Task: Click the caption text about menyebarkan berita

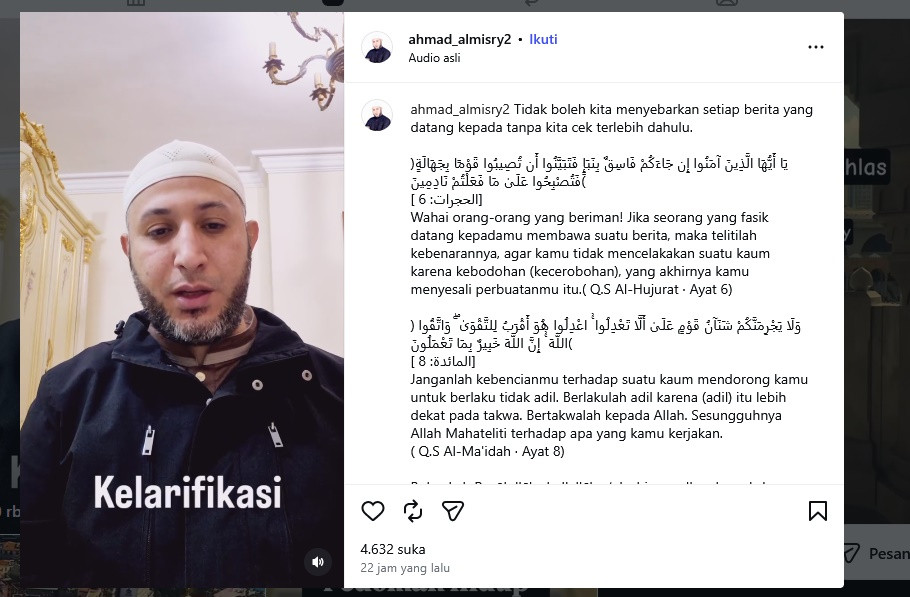Action: coord(612,118)
